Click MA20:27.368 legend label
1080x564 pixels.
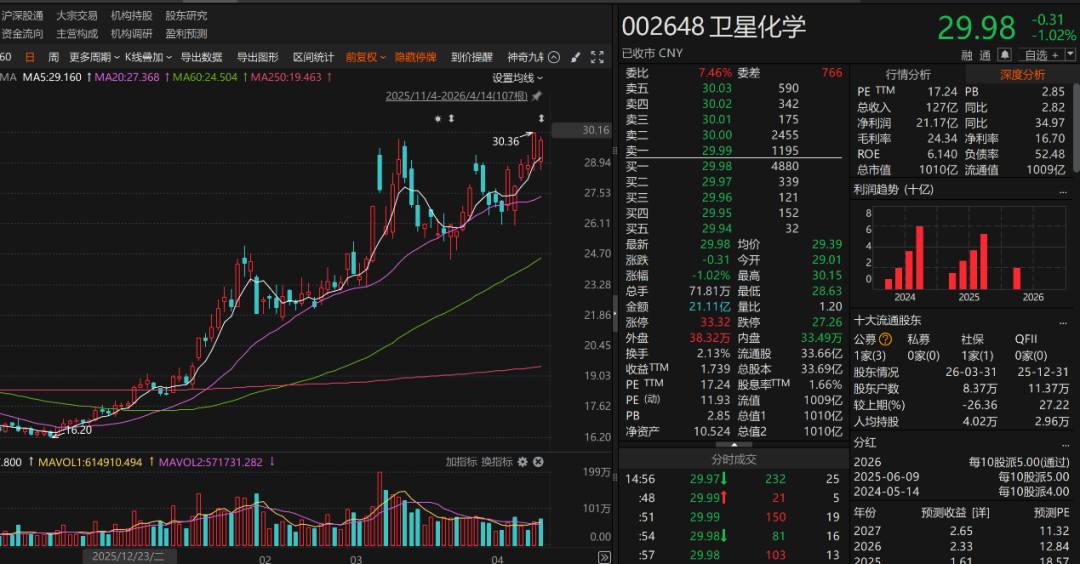click(127, 77)
